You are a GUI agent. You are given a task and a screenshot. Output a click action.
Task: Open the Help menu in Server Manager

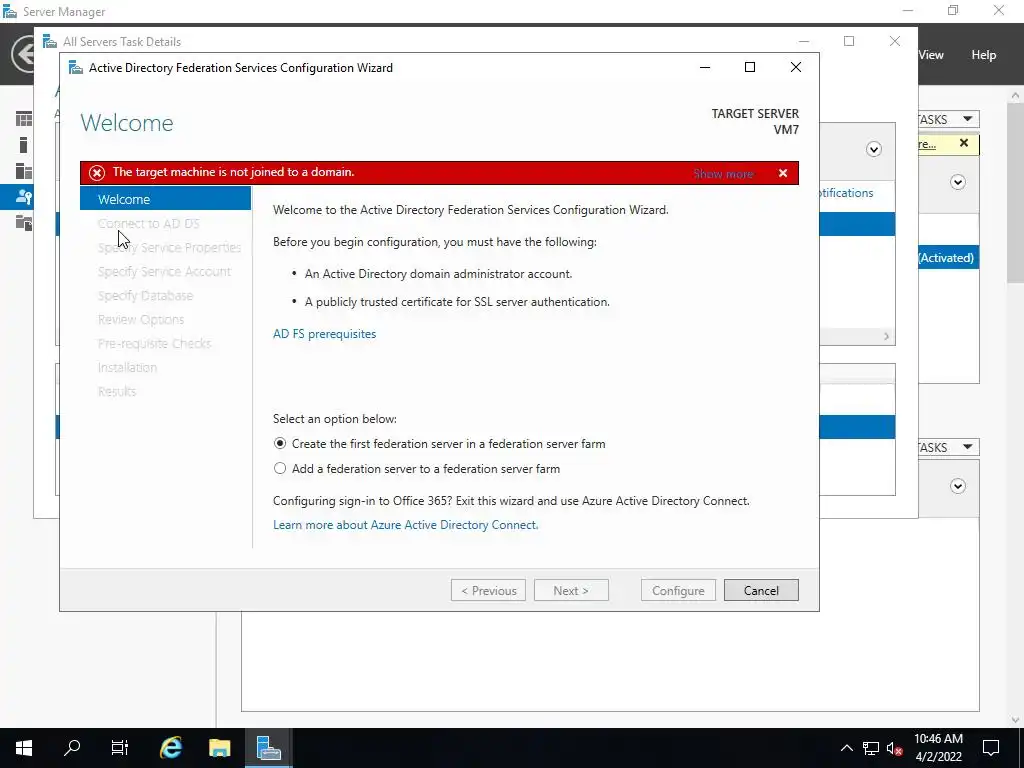click(984, 55)
